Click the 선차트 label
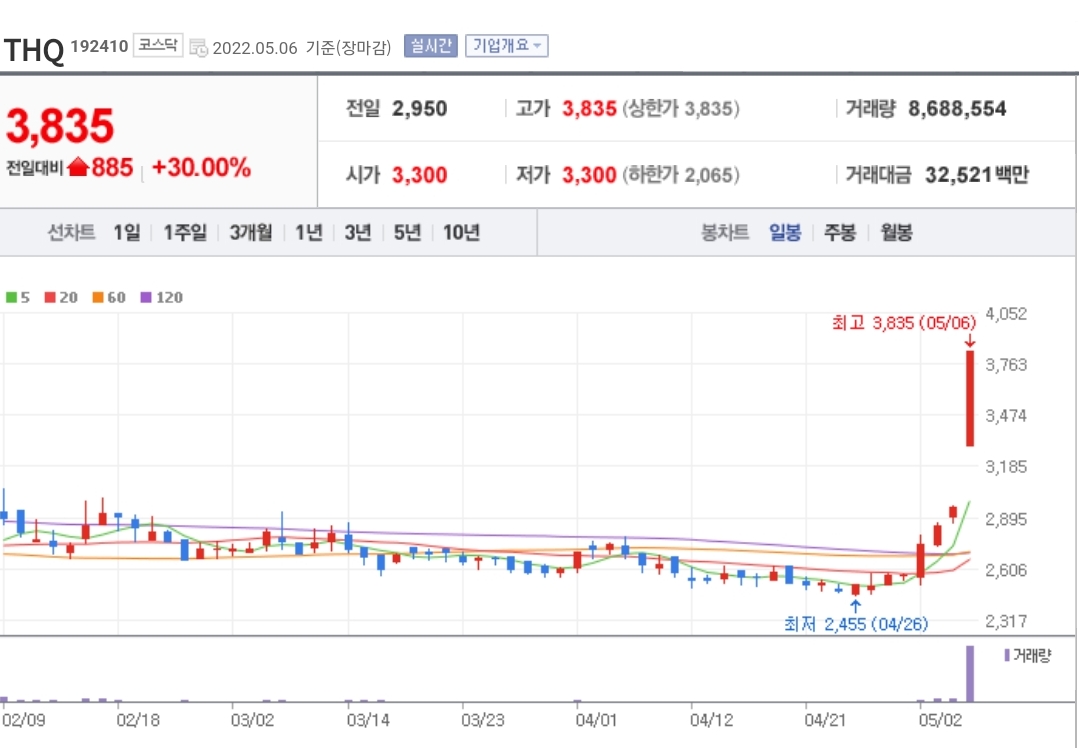The height and width of the screenshot is (748, 1079). 71,233
